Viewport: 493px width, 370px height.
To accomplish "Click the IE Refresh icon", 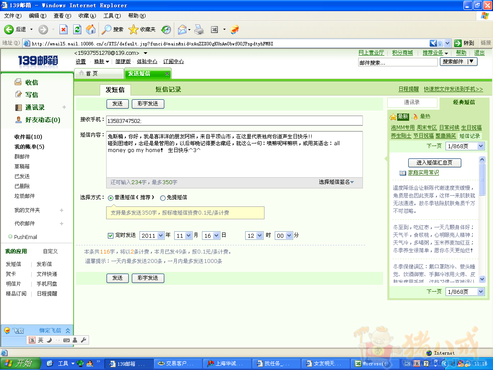I will [77, 30].
